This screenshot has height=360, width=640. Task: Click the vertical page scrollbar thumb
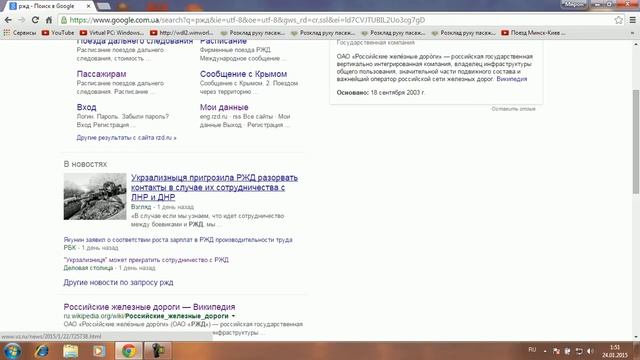[x=636, y=141]
